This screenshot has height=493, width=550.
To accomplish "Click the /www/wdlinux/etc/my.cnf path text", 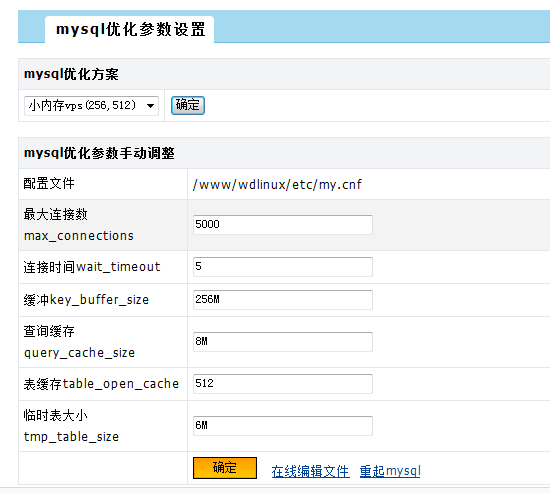I will 277,185.
